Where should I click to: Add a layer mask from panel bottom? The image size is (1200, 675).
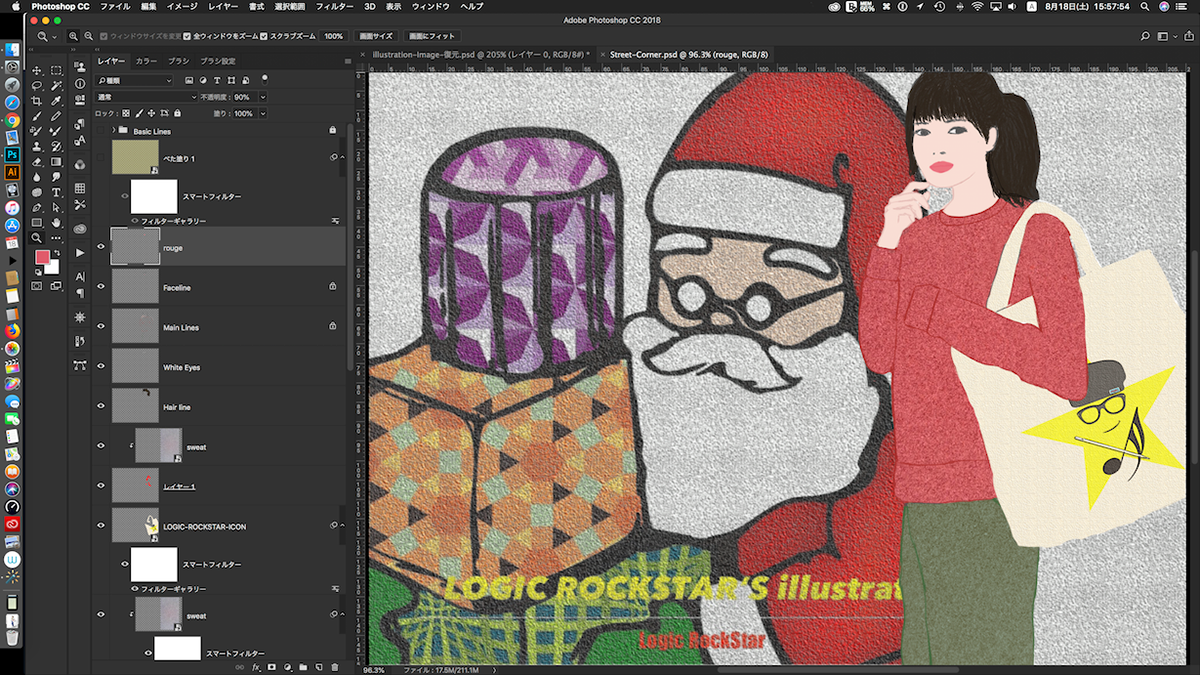271,666
